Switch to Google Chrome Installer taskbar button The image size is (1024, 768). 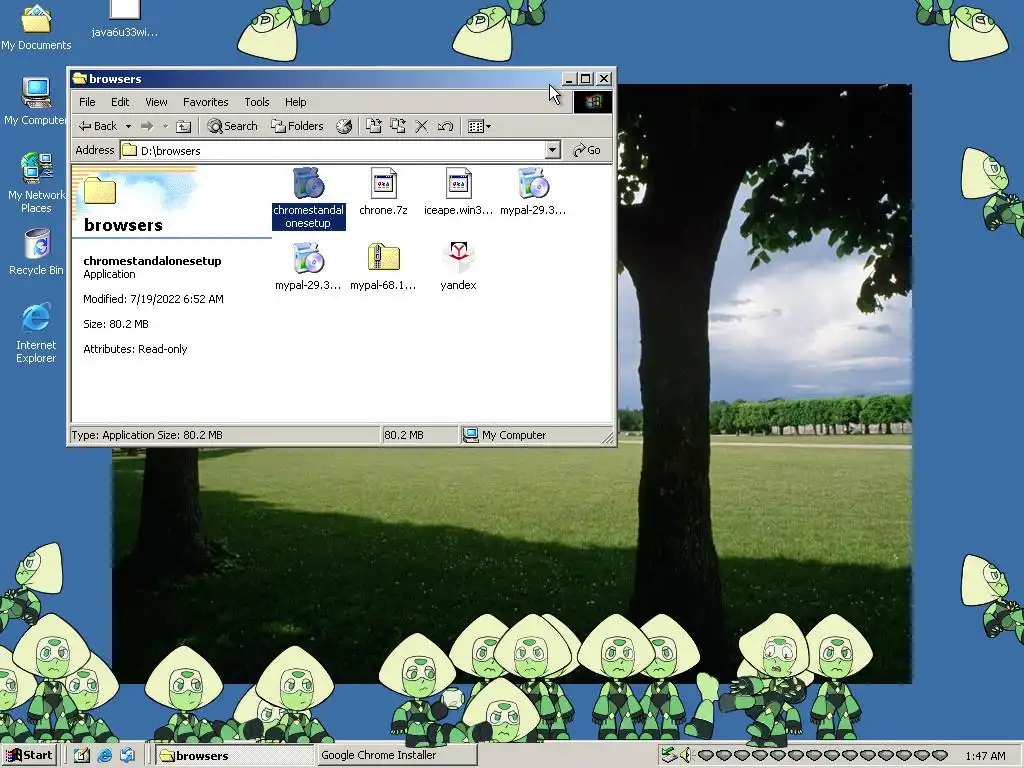(x=396, y=756)
